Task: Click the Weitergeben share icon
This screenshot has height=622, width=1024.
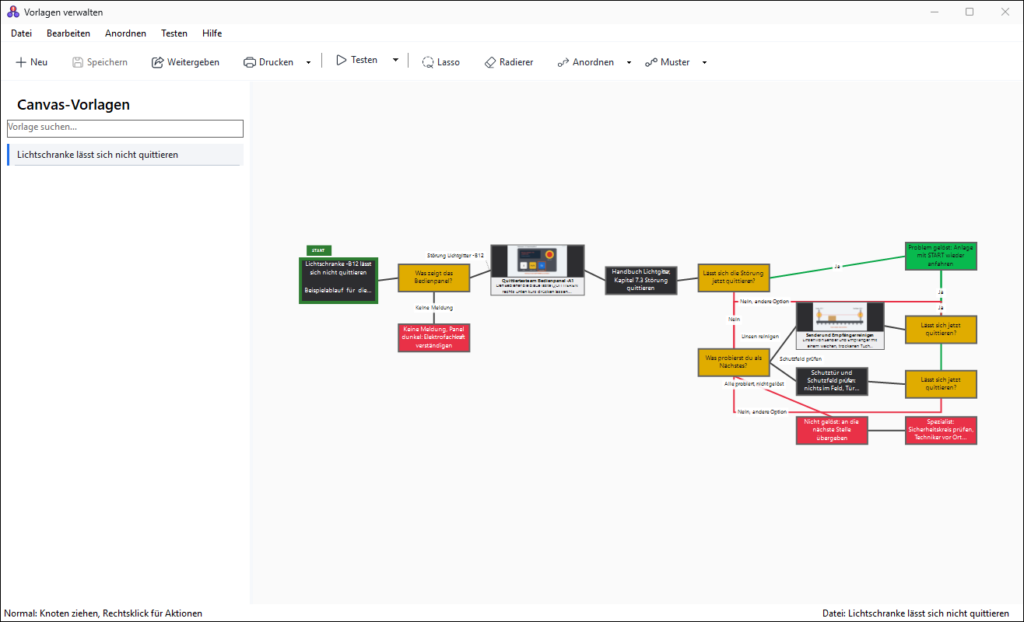Action: click(157, 62)
